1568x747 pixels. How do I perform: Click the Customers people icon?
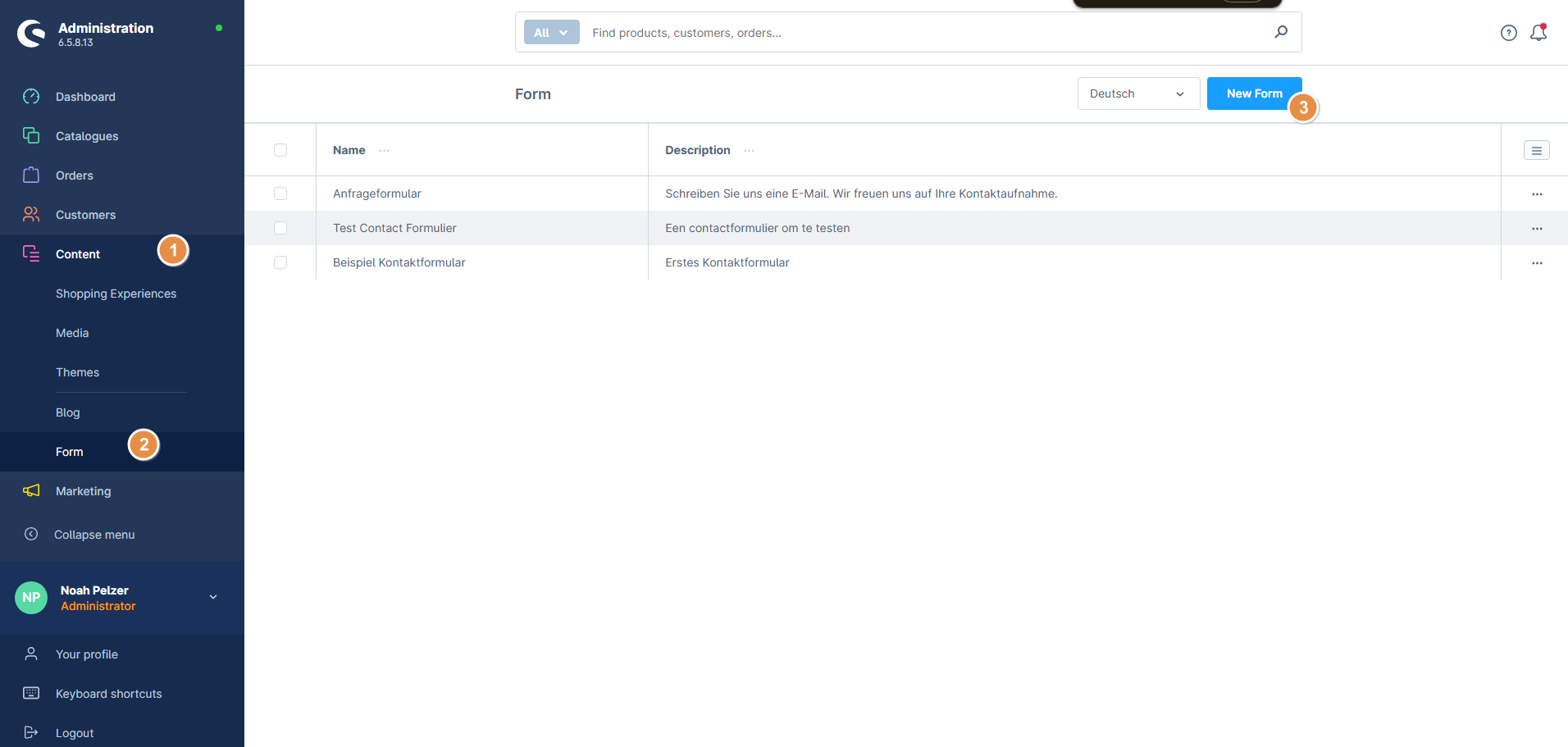31,215
